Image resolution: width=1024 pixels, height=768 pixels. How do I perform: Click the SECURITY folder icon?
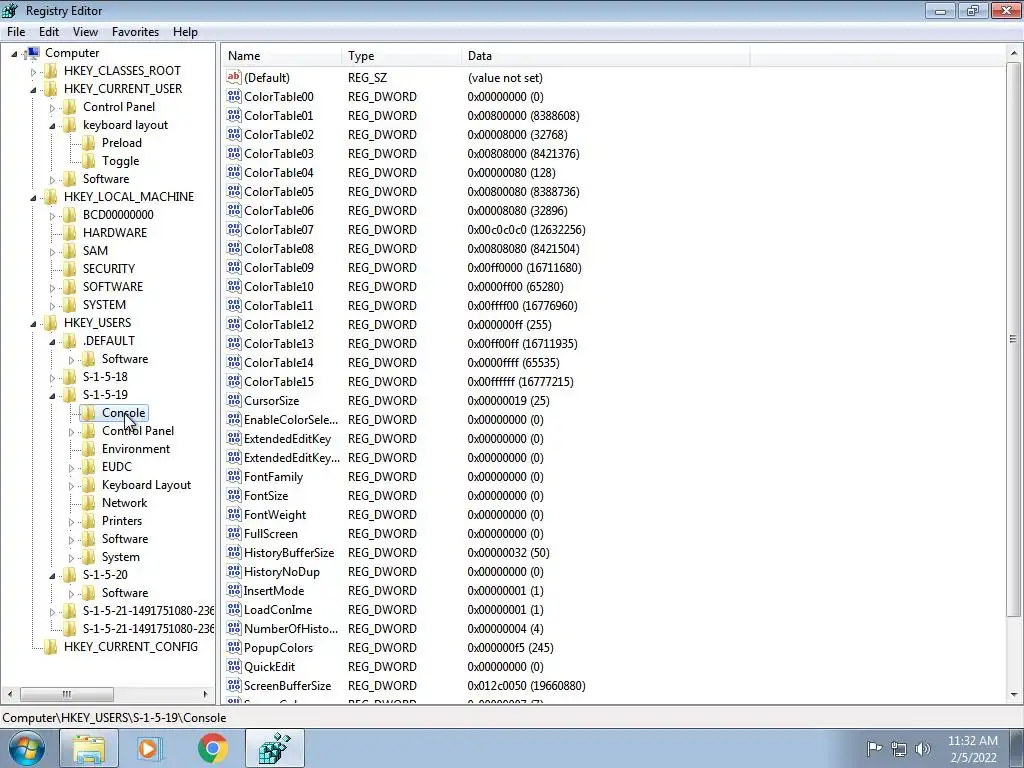tap(69, 268)
